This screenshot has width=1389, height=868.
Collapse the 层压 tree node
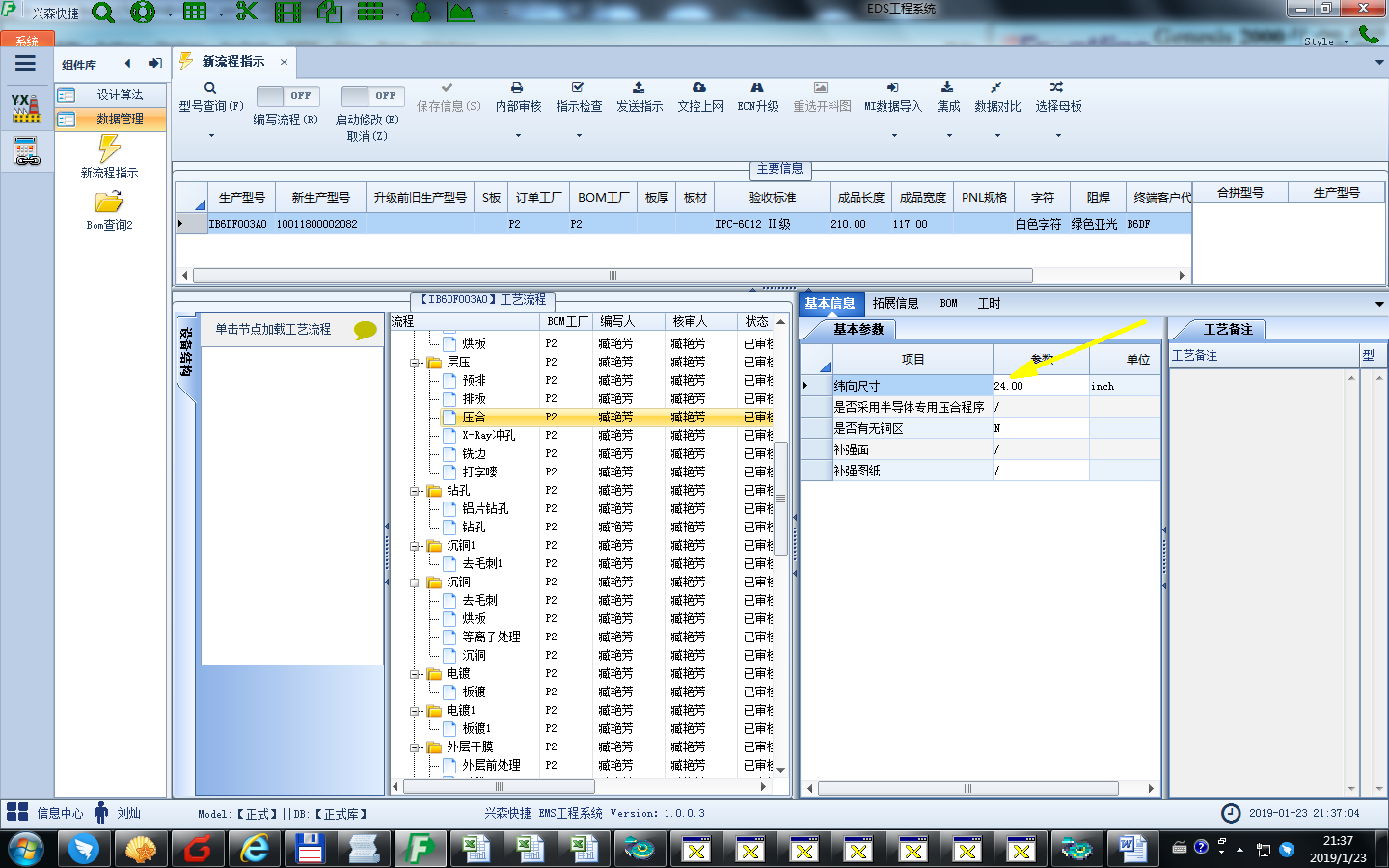coord(414,363)
